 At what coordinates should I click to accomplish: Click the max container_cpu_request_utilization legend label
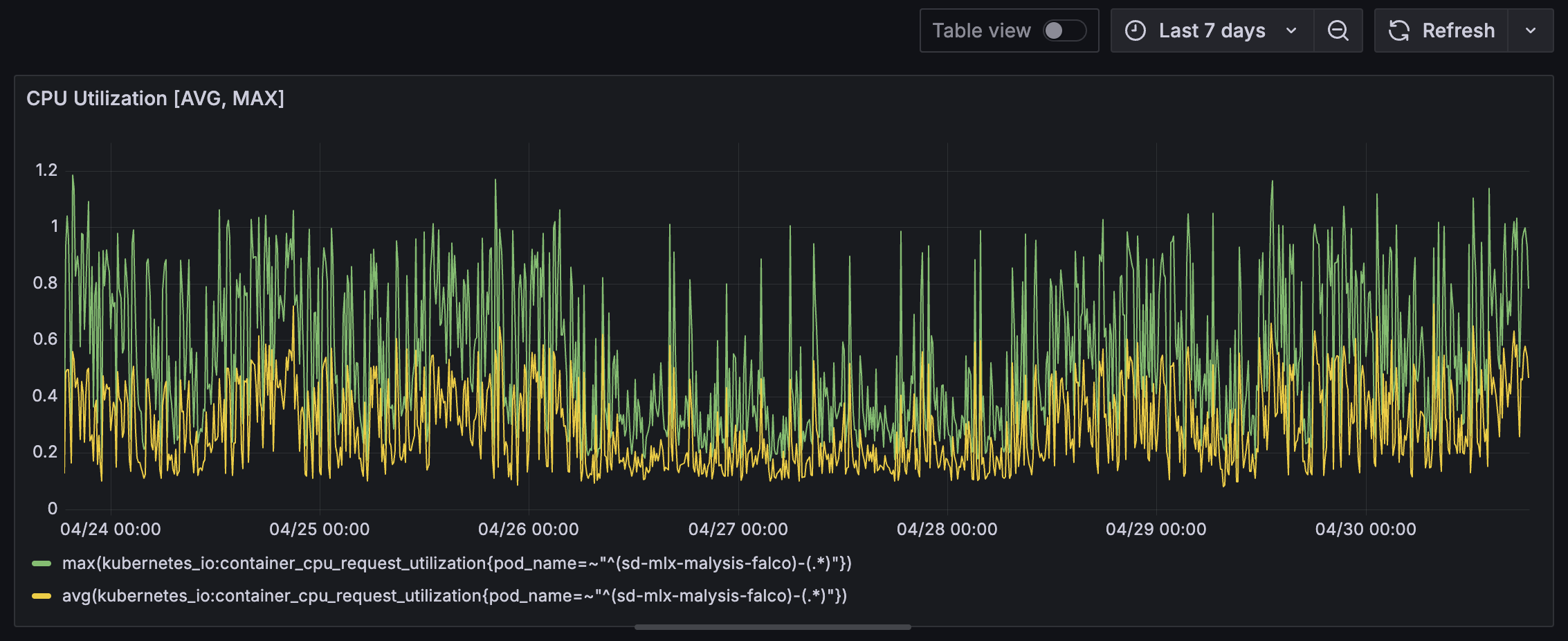coord(457,563)
